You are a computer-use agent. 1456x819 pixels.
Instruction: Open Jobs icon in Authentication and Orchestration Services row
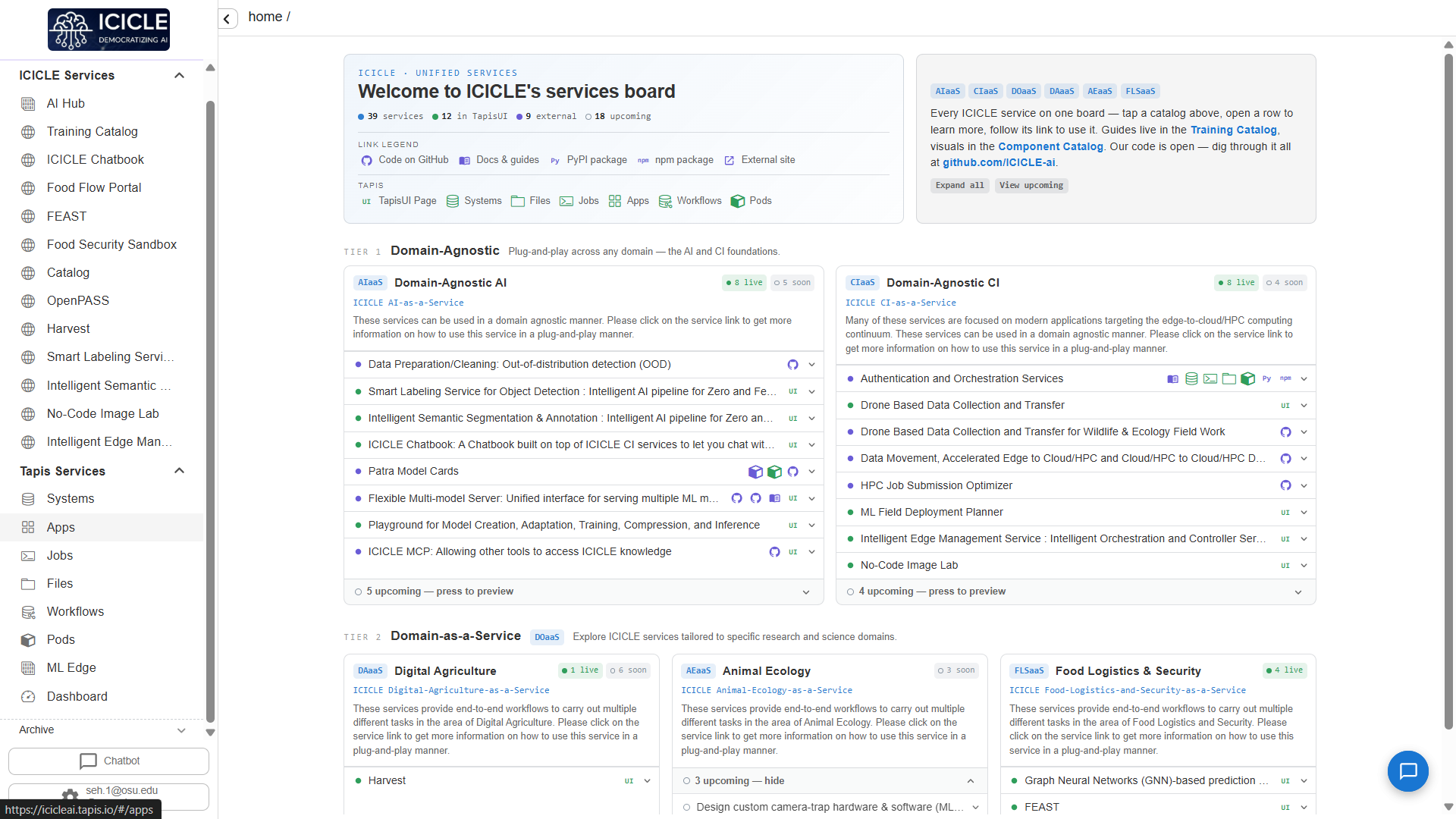(x=1210, y=379)
